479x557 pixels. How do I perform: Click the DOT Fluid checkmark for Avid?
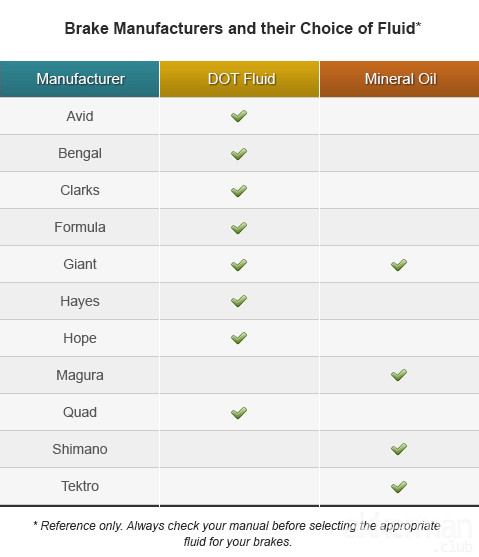pyautogui.click(x=239, y=116)
